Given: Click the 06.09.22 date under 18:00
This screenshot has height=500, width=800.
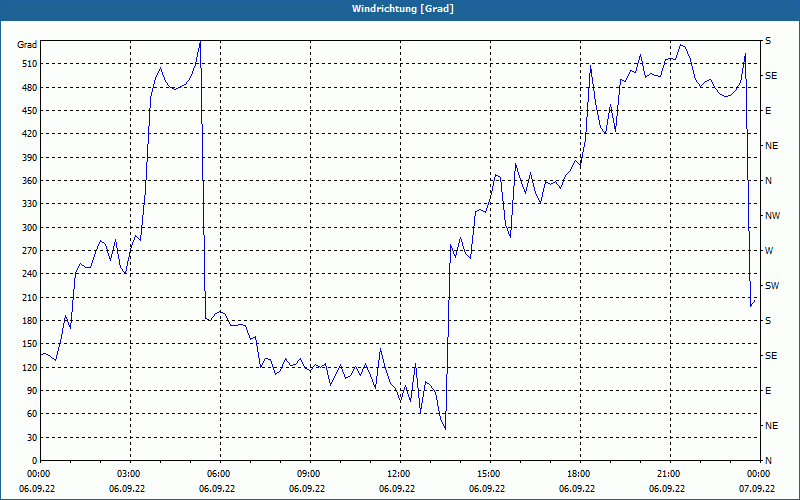Looking at the screenshot, I should [x=578, y=489].
